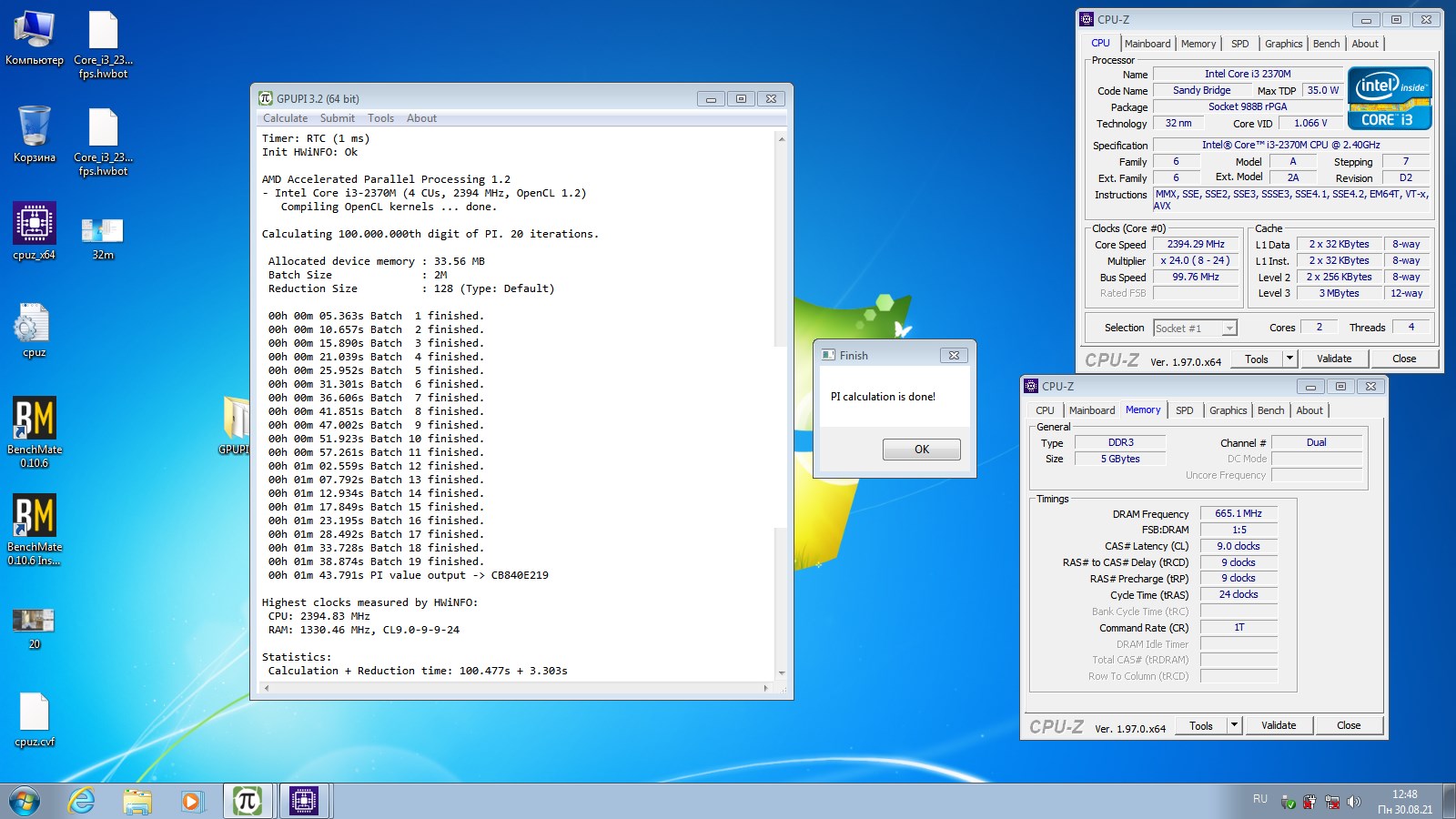Click Close button in upper CPU-Z
The image size is (1456, 819).
[1404, 359]
